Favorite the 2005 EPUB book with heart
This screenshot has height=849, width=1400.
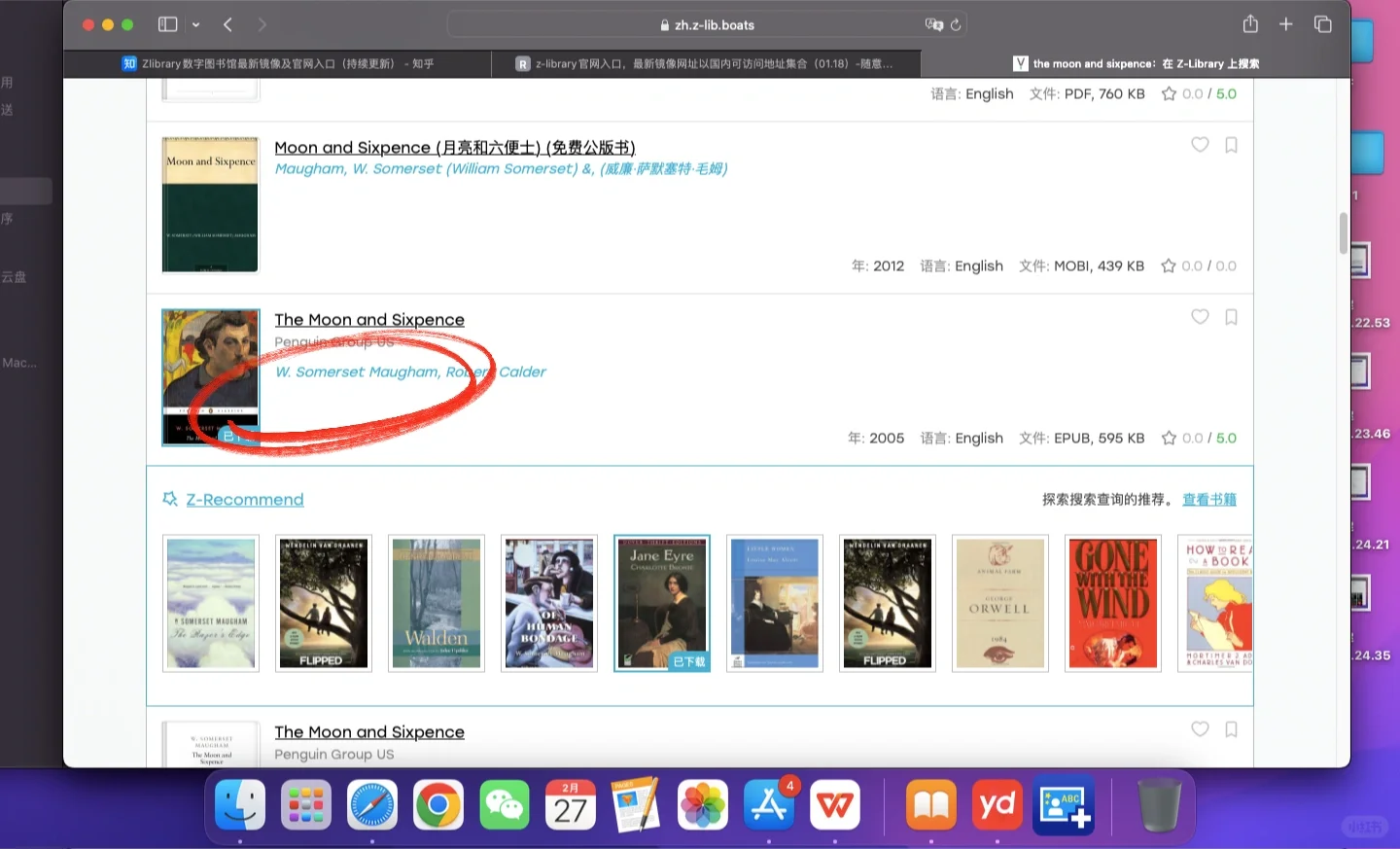(1200, 317)
